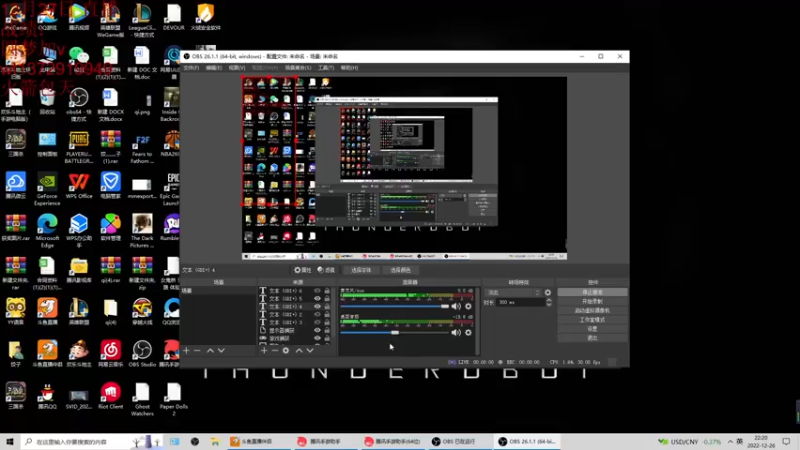Open obs64 快捷方式 desktop icon
The image size is (800, 450).
[x=79, y=105]
